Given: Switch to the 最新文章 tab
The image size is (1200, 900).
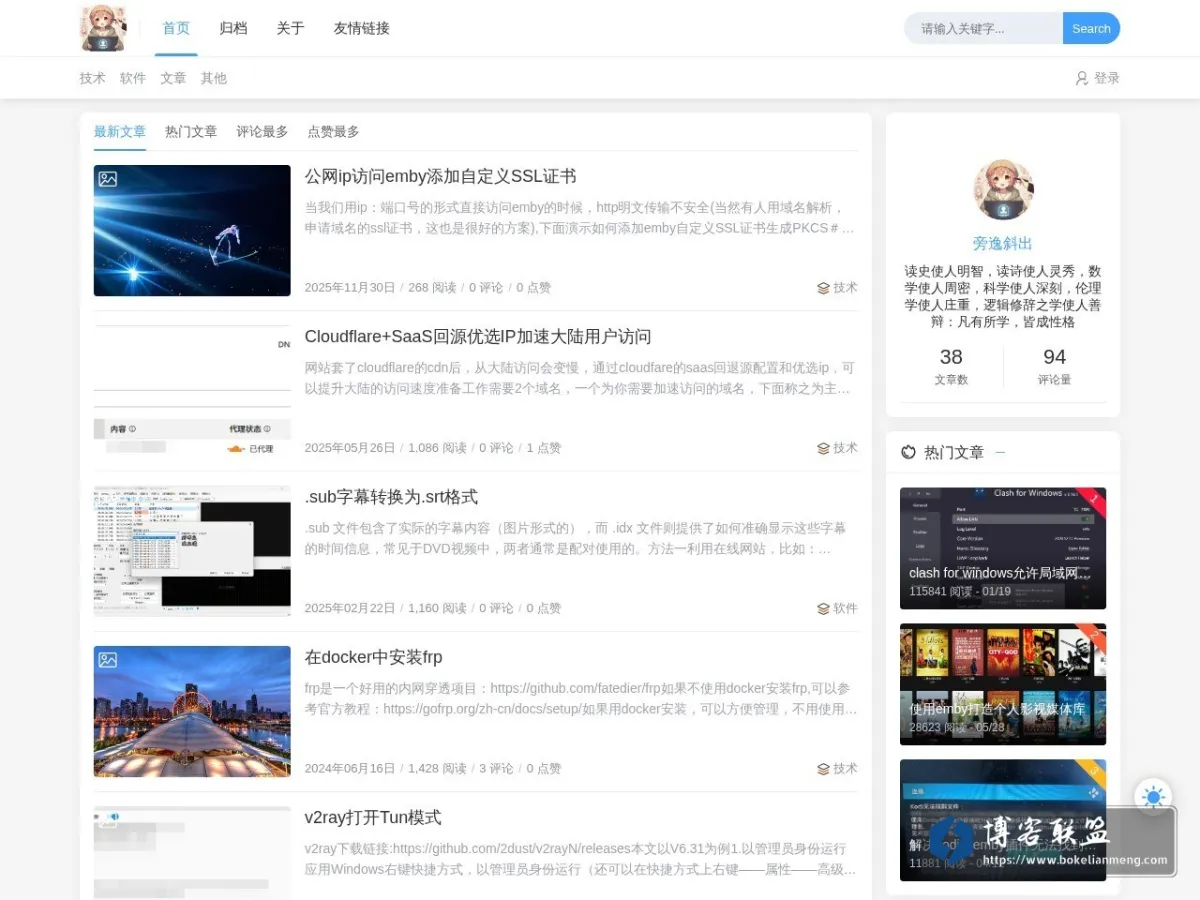Looking at the screenshot, I should coord(120,132).
